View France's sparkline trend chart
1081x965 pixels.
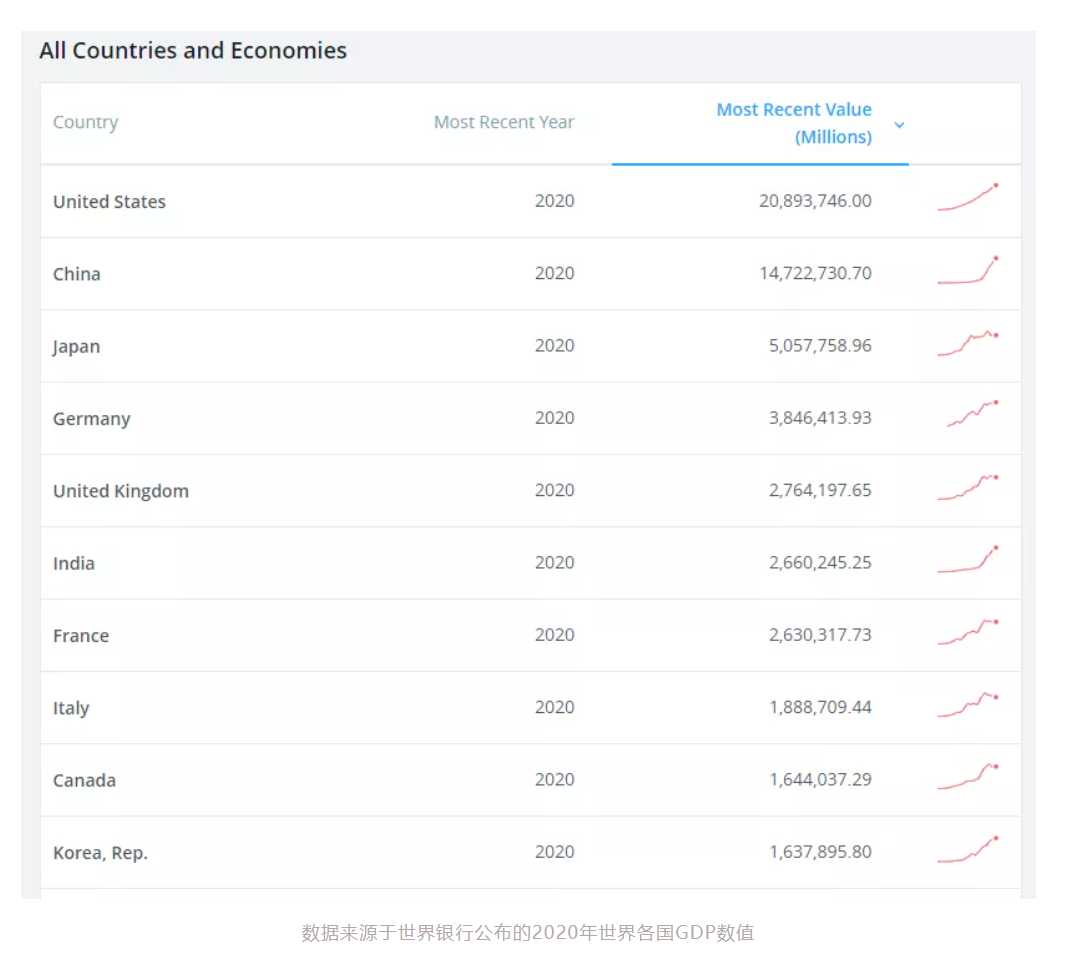click(967, 632)
